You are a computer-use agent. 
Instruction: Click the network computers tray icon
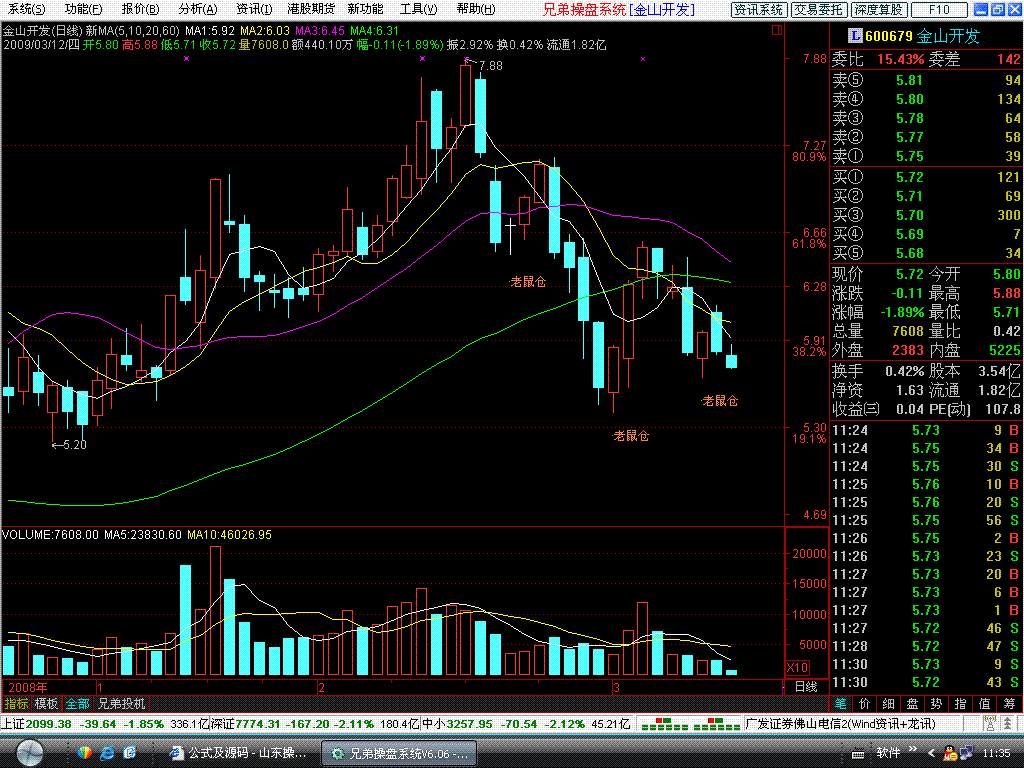[966, 754]
